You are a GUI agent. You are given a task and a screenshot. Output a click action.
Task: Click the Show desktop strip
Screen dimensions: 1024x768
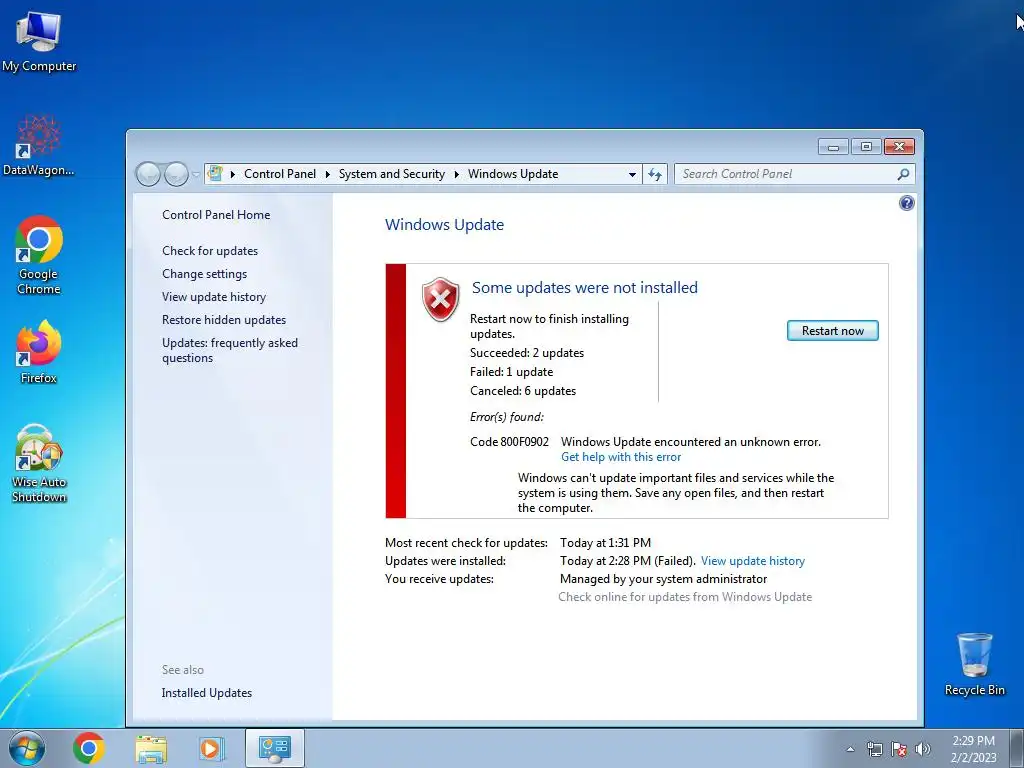tap(1019, 748)
